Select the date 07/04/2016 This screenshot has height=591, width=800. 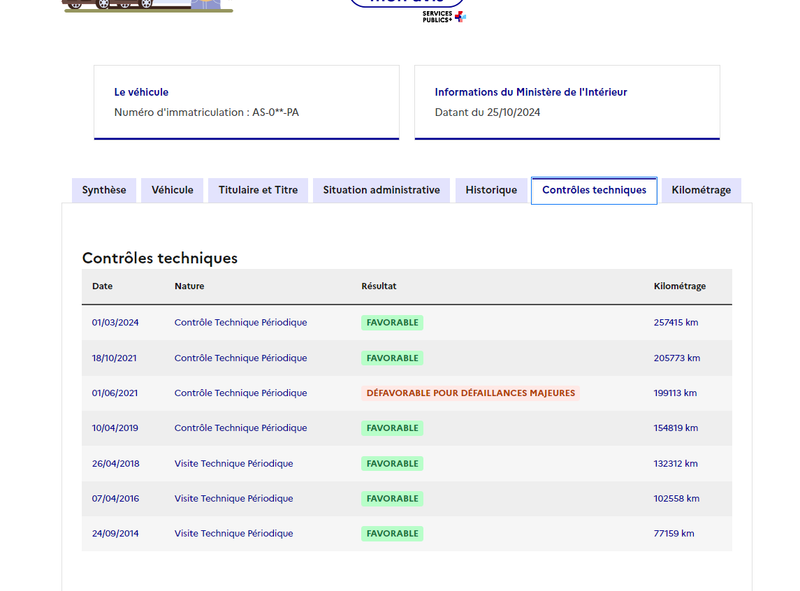point(115,499)
